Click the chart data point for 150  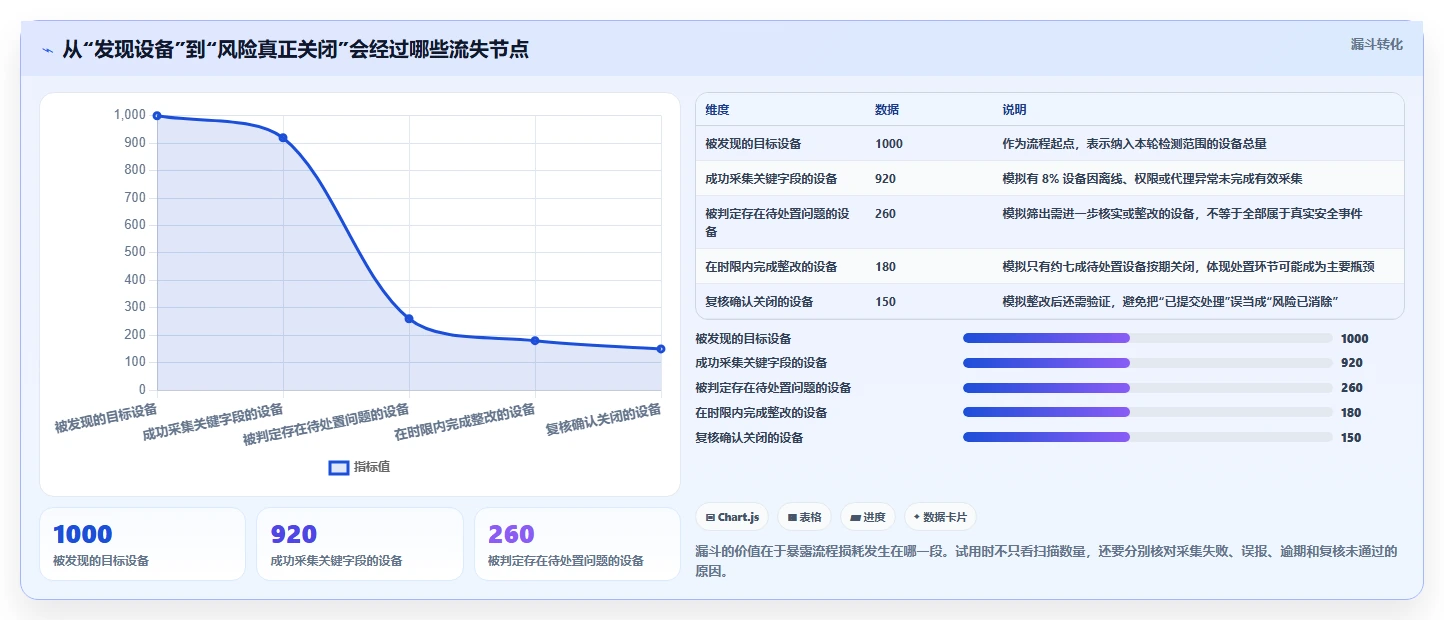click(661, 349)
